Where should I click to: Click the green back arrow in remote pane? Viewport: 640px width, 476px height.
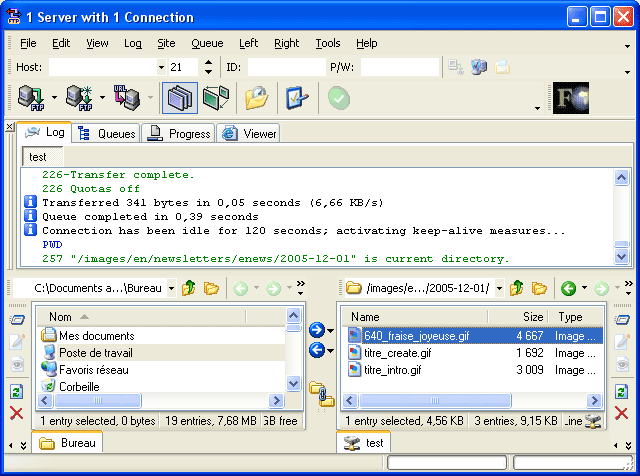[568, 289]
